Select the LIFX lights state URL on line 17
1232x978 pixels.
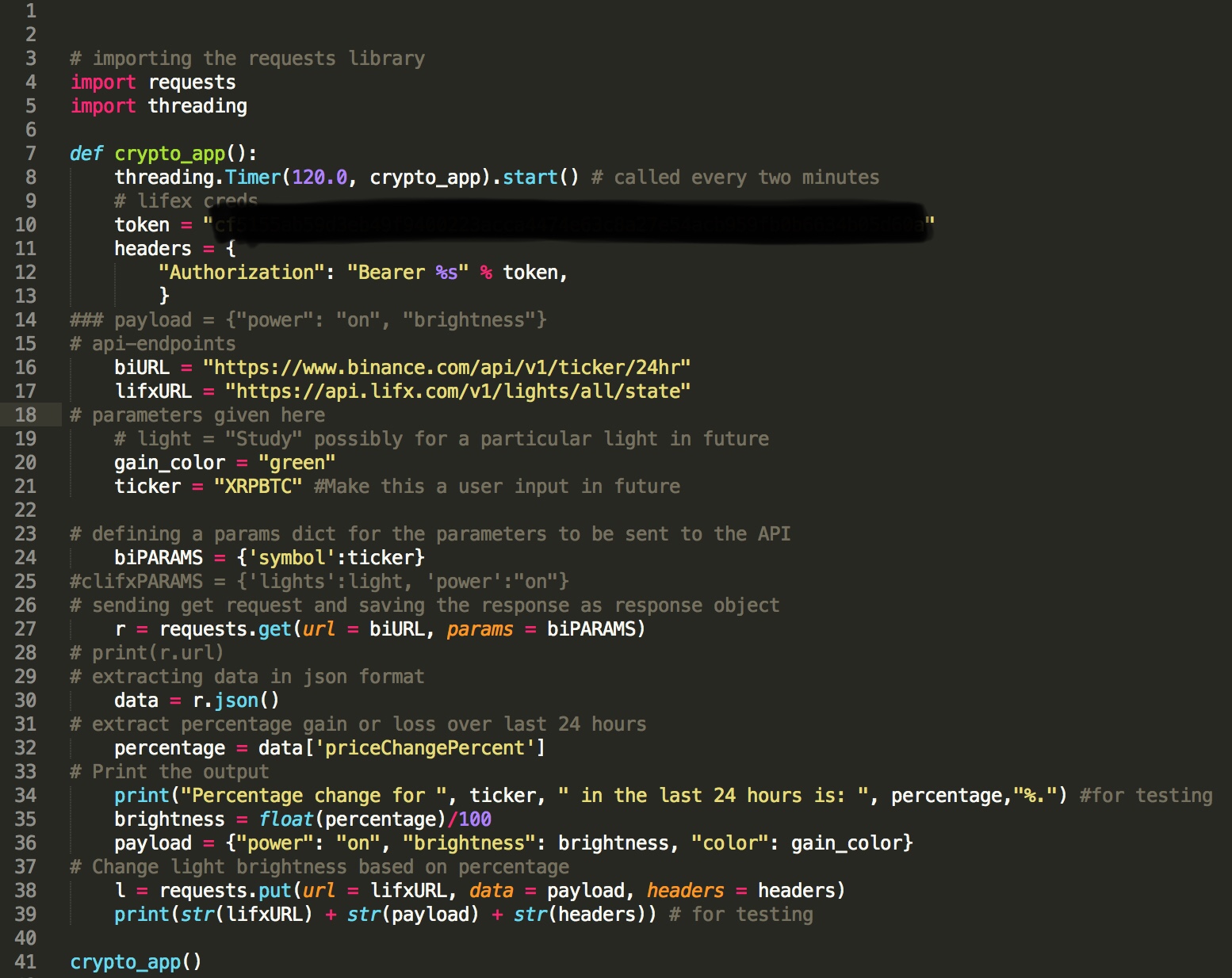(457, 391)
